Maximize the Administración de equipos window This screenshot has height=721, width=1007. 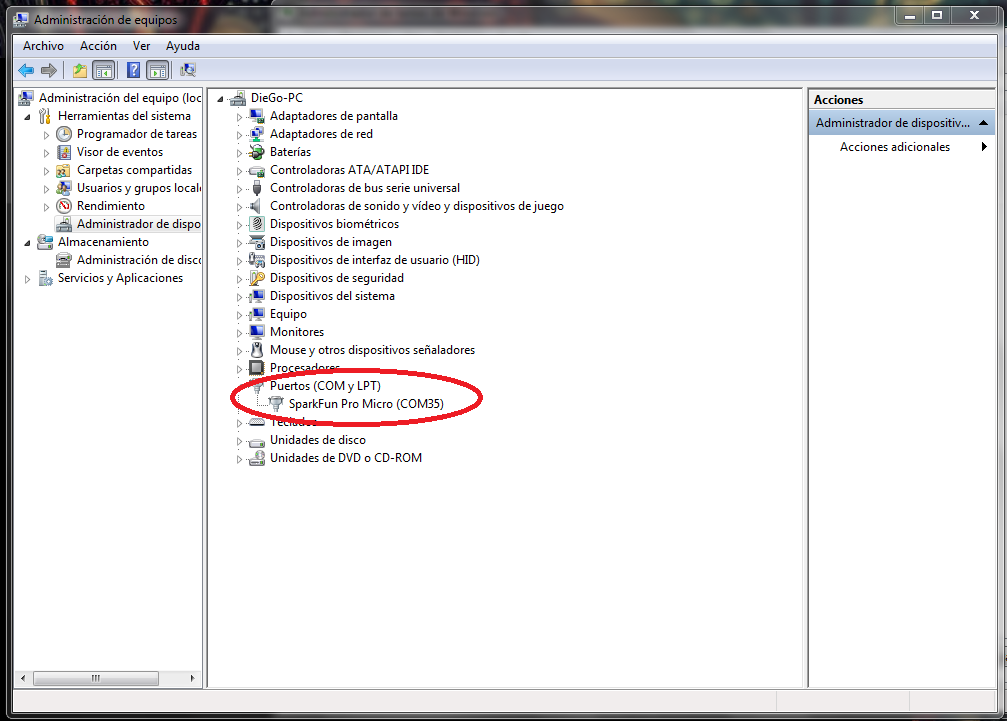[x=937, y=15]
